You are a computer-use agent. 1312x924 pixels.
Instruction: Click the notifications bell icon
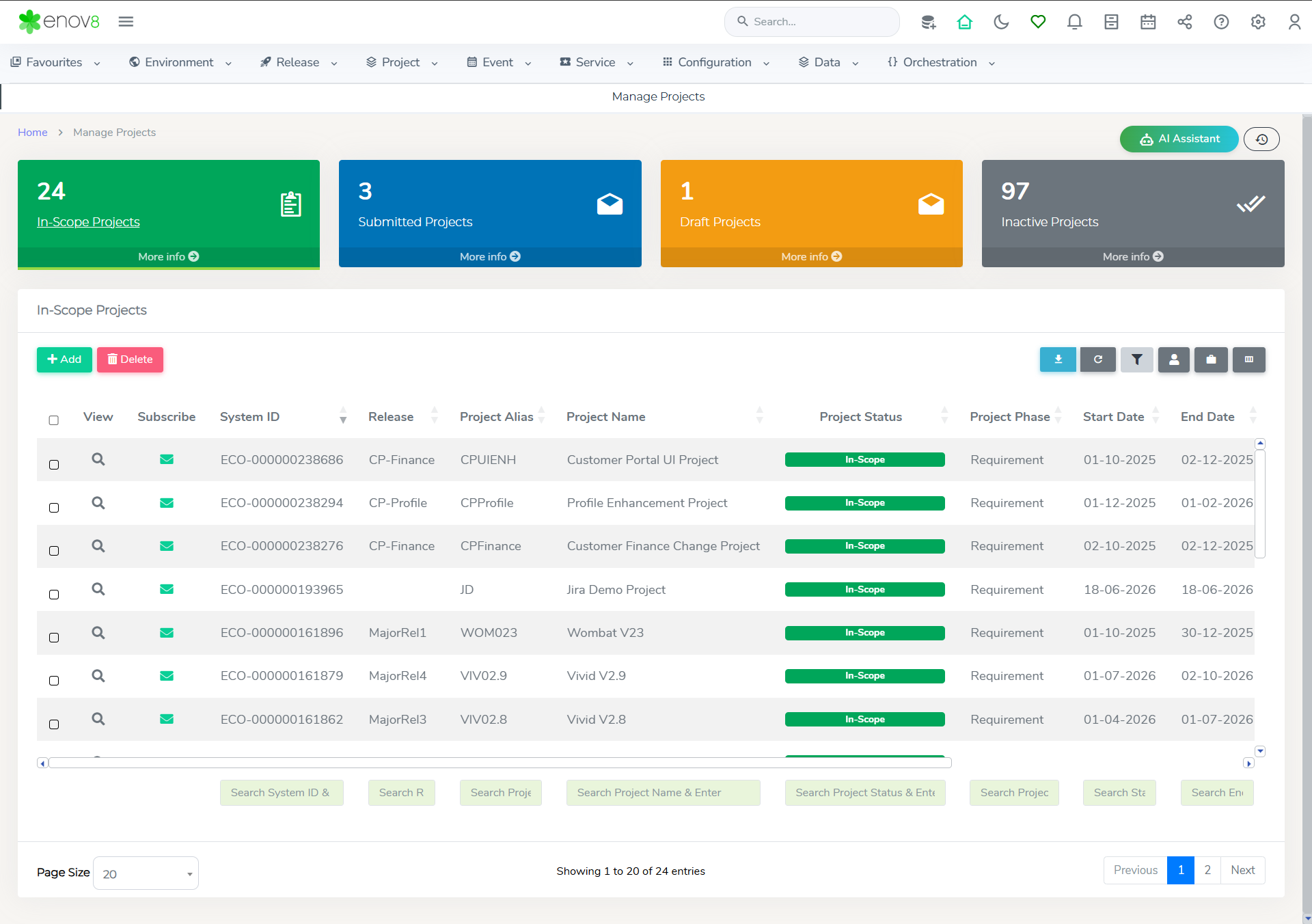(x=1074, y=22)
